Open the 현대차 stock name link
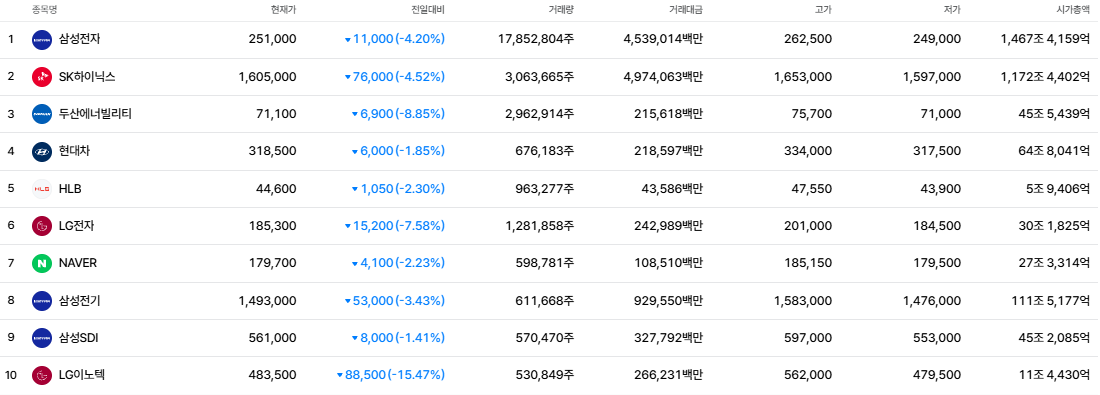Image resolution: width=1100 pixels, height=395 pixels. click(74, 151)
